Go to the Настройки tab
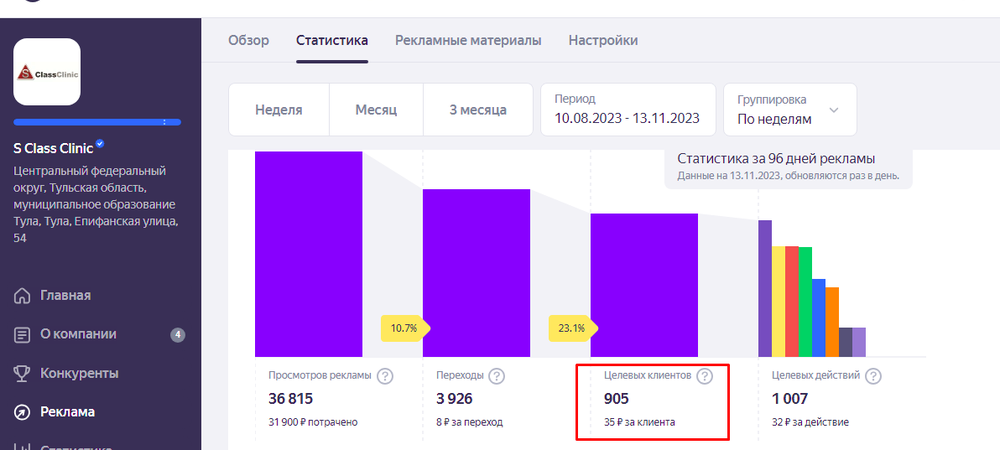 pos(603,40)
